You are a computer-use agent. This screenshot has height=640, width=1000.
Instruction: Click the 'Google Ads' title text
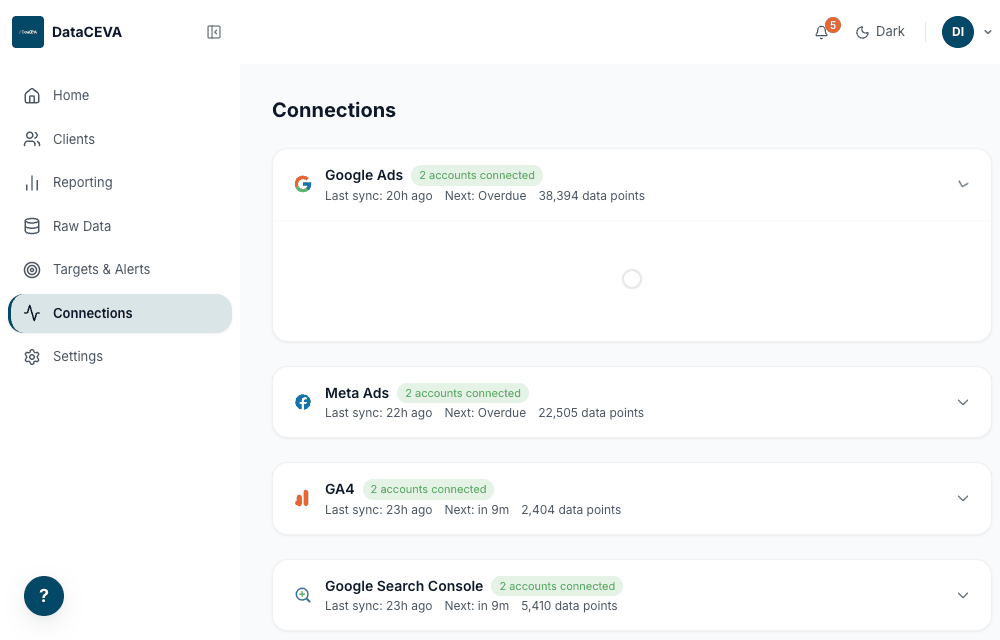(364, 175)
